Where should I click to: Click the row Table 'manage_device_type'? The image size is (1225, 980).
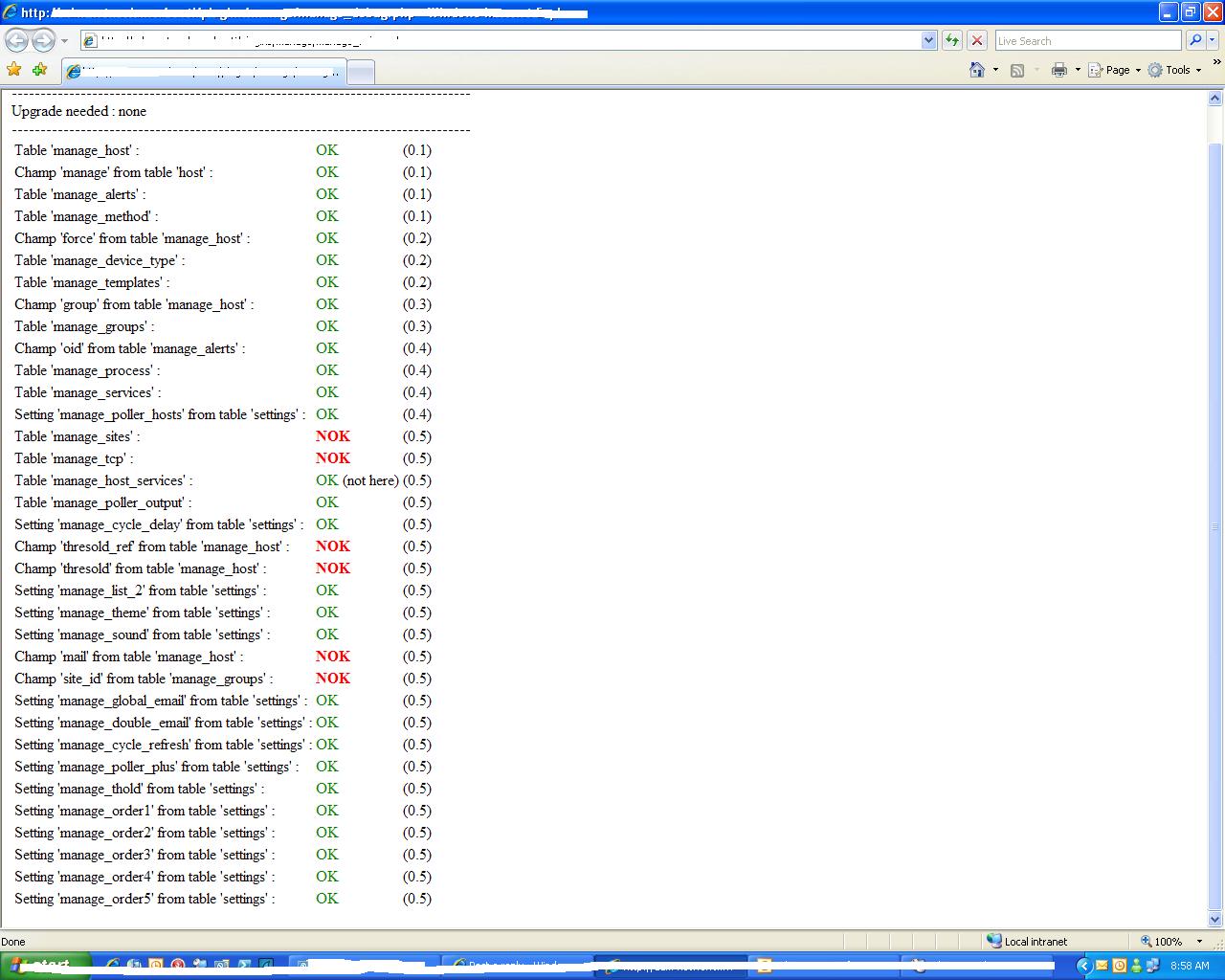pos(100,260)
